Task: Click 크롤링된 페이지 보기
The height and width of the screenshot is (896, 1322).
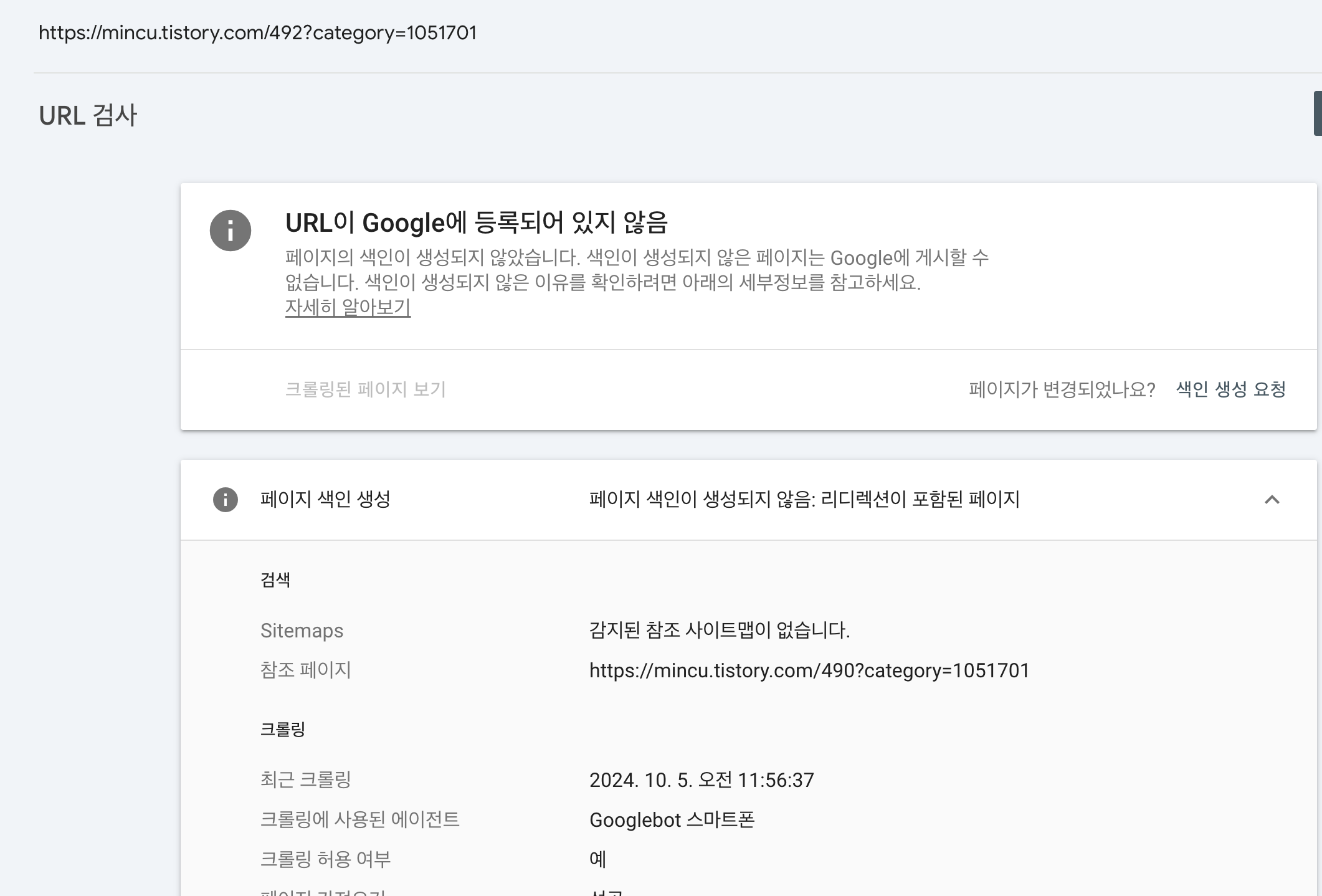Action: (365, 389)
